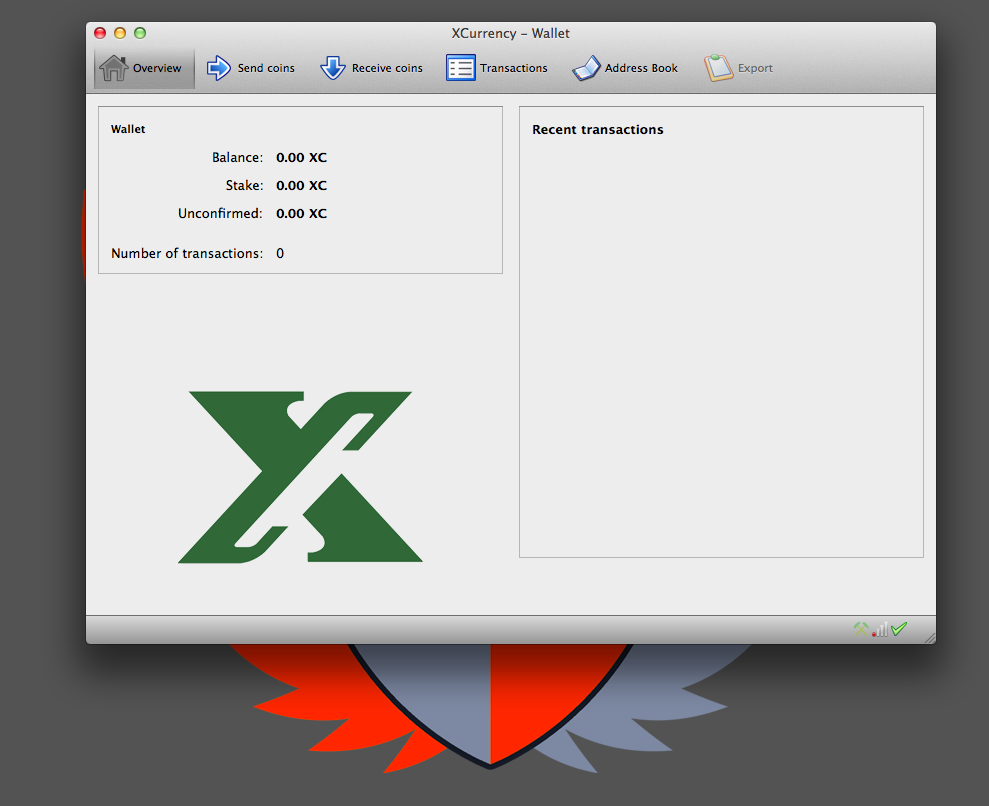Click the network connections signal icon
The width and height of the screenshot is (989, 806).
[880, 629]
